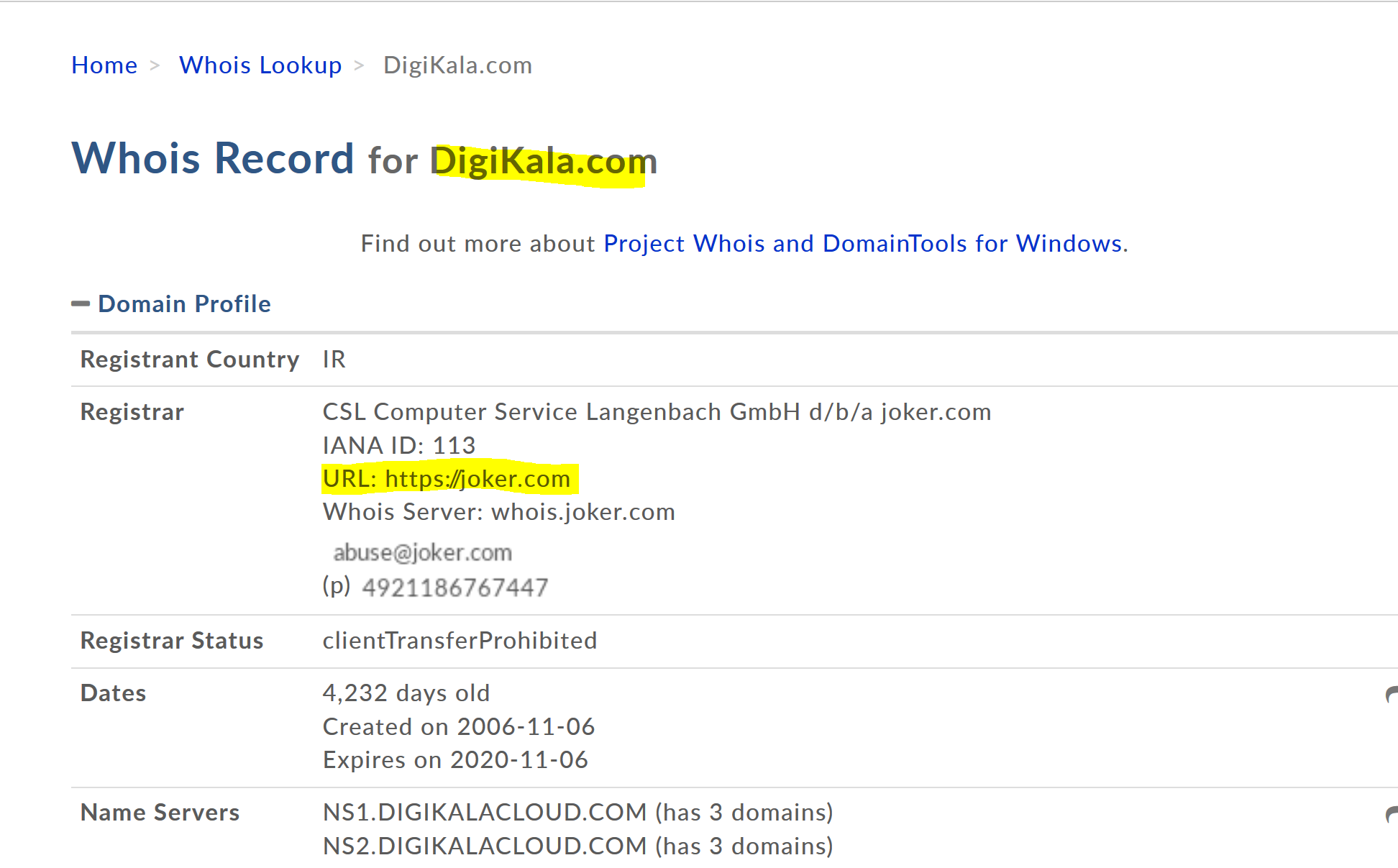
Task: Select the CSL Computer Service Langenbach GmbH registrar text
Action: click(657, 412)
